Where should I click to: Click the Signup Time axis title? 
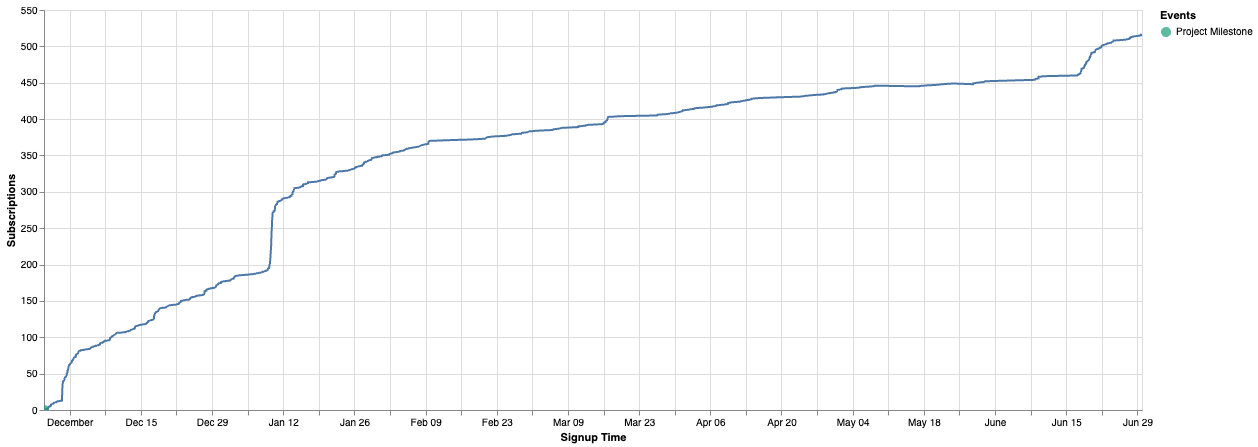coord(593,438)
